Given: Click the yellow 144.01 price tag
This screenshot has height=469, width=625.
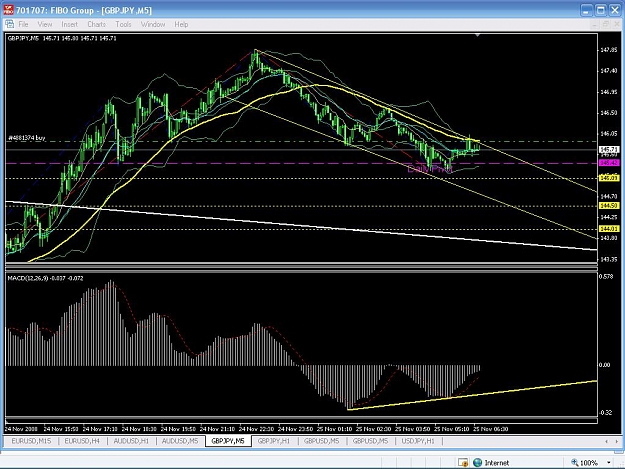Looking at the screenshot, I should coord(609,229).
